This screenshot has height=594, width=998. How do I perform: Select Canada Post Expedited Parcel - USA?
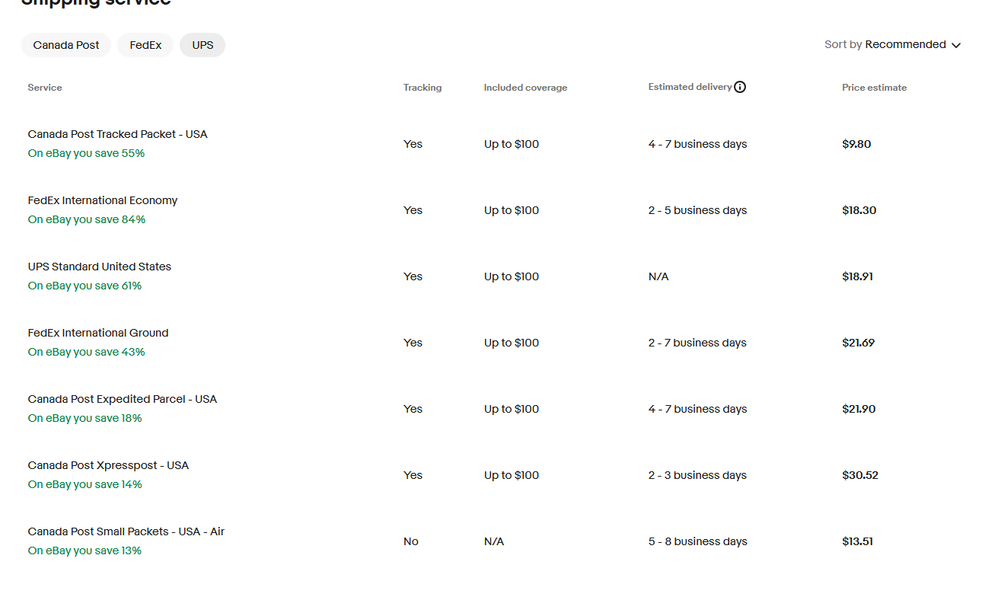click(x=122, y=399)
